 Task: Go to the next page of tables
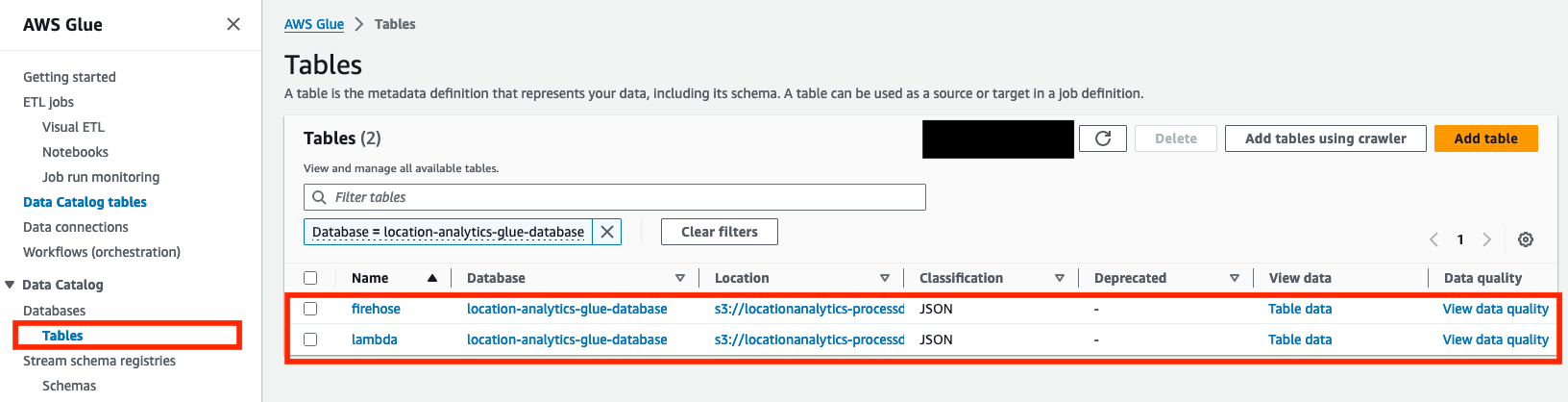[1487, 239]
